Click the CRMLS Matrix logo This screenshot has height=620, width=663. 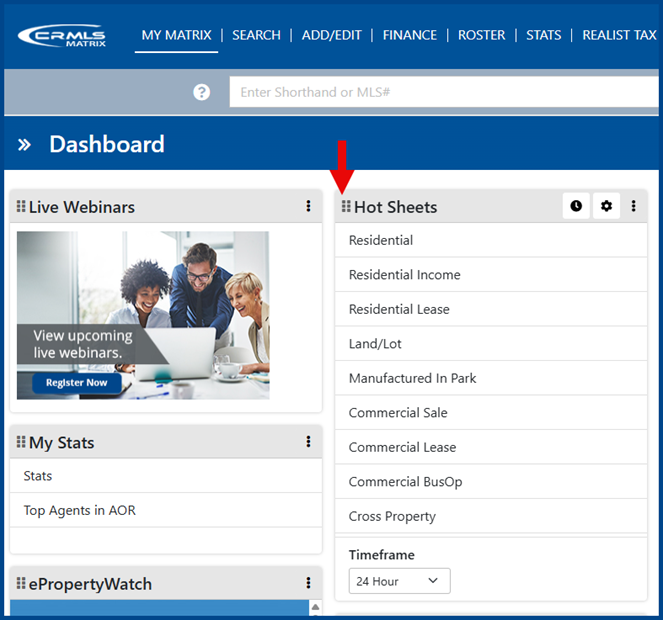(62, 36)
